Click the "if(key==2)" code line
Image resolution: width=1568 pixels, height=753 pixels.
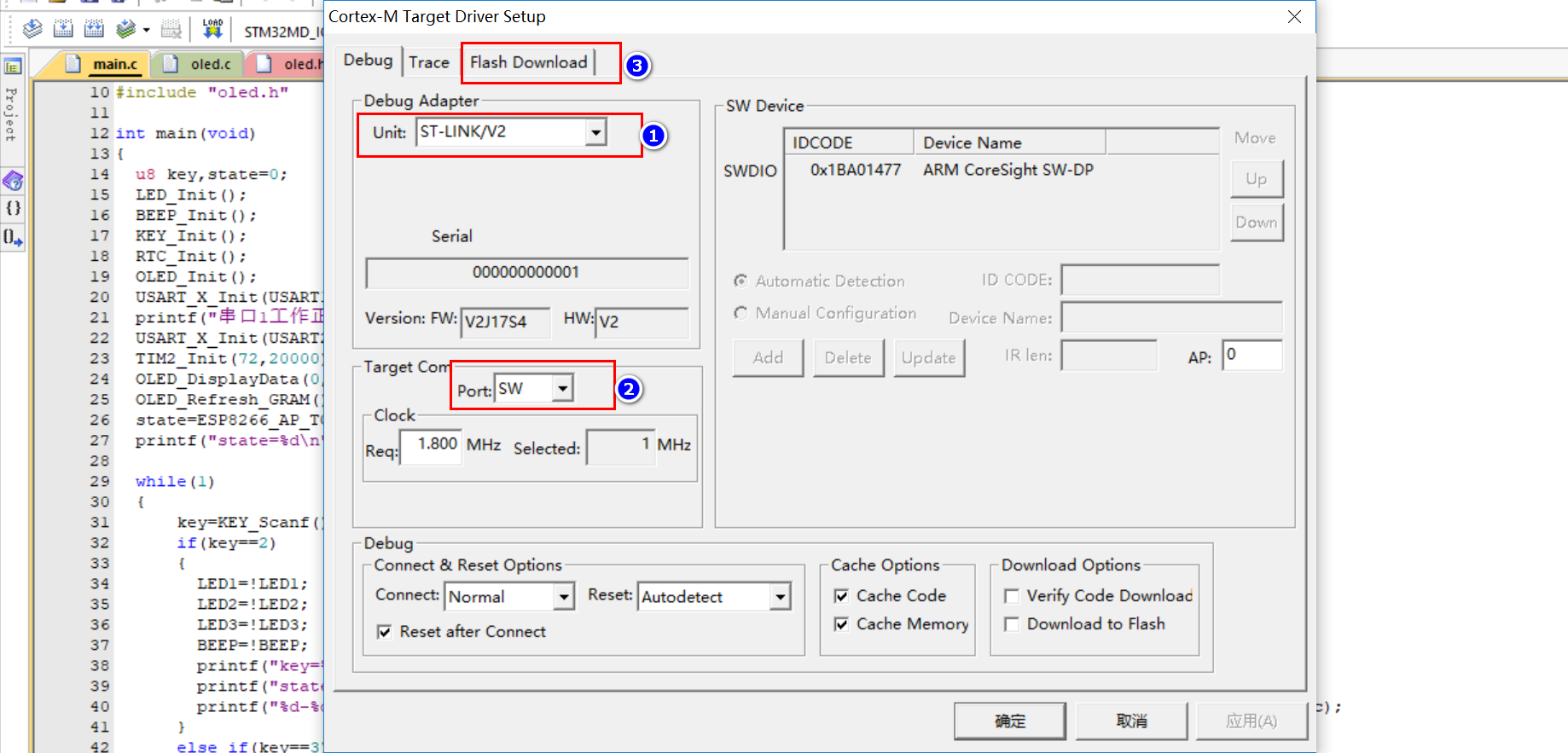click(227, 543)
